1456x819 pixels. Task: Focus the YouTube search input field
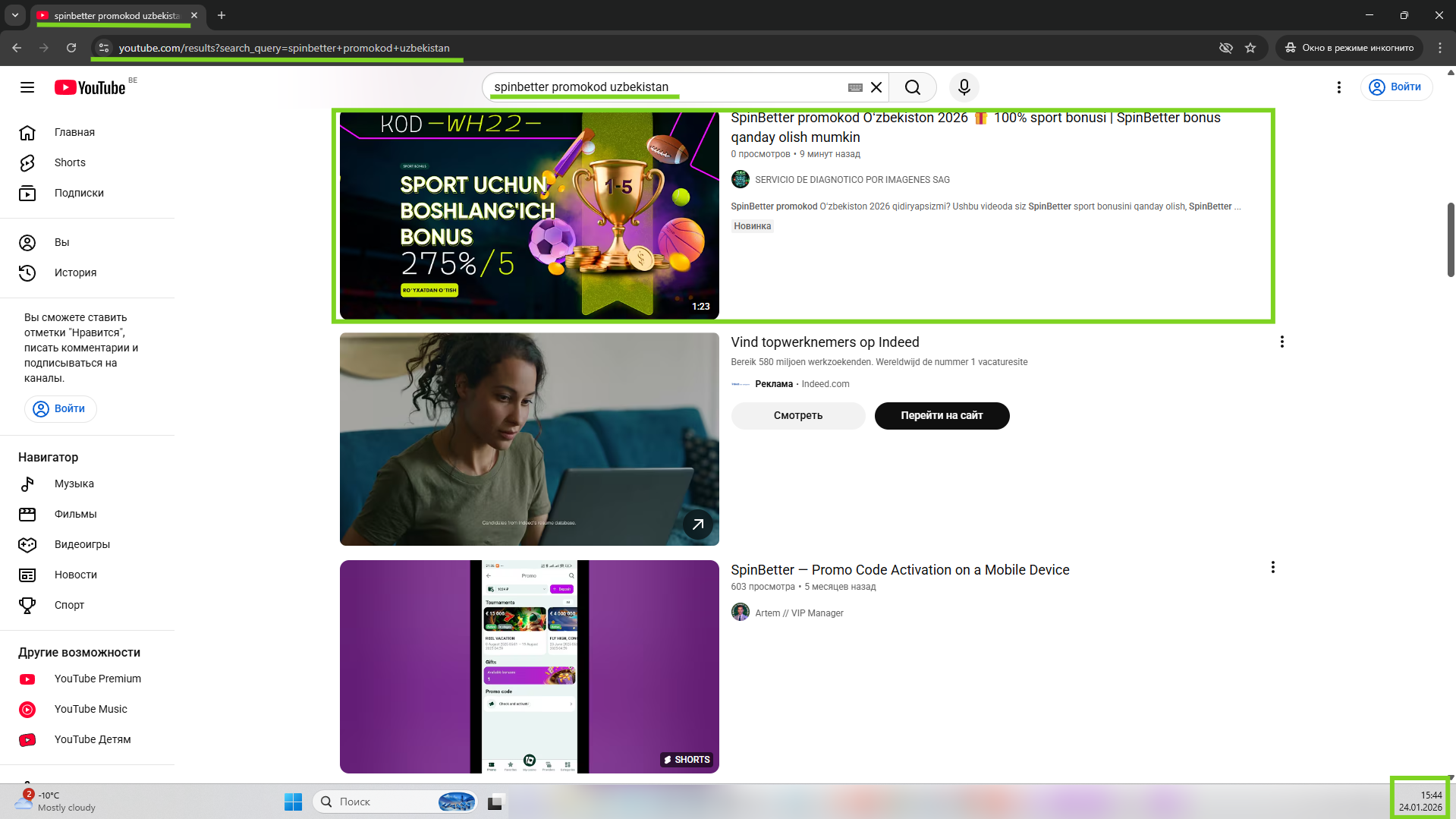(x=668, y=87)
